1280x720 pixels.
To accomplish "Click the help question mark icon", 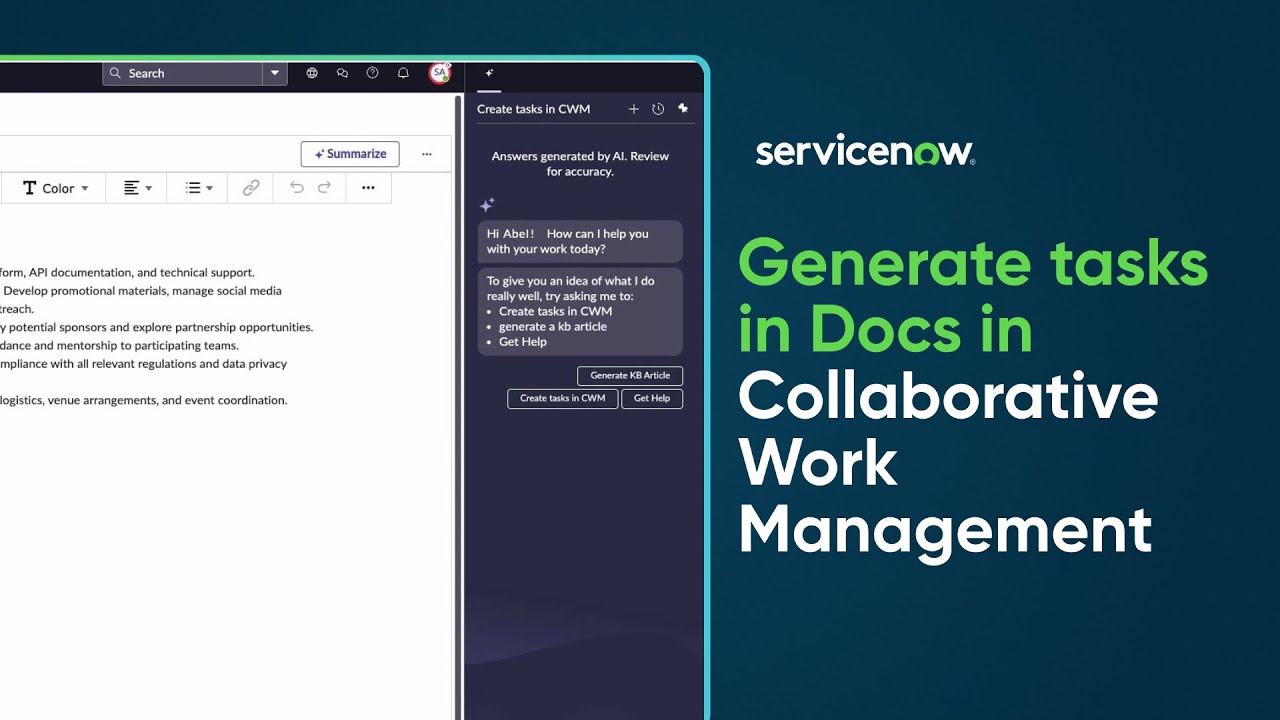I will pyautogui.click(x=372, y=73).
